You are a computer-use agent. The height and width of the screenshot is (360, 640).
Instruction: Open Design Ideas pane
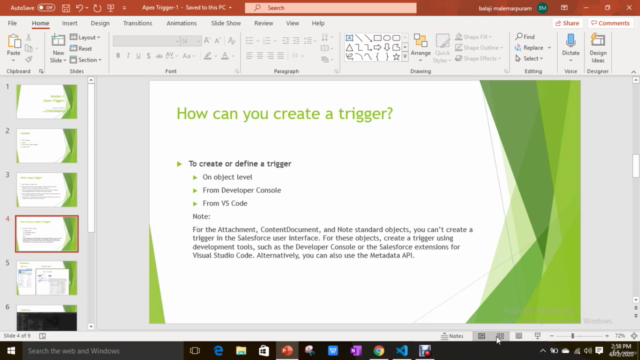(x=598, y=48)
